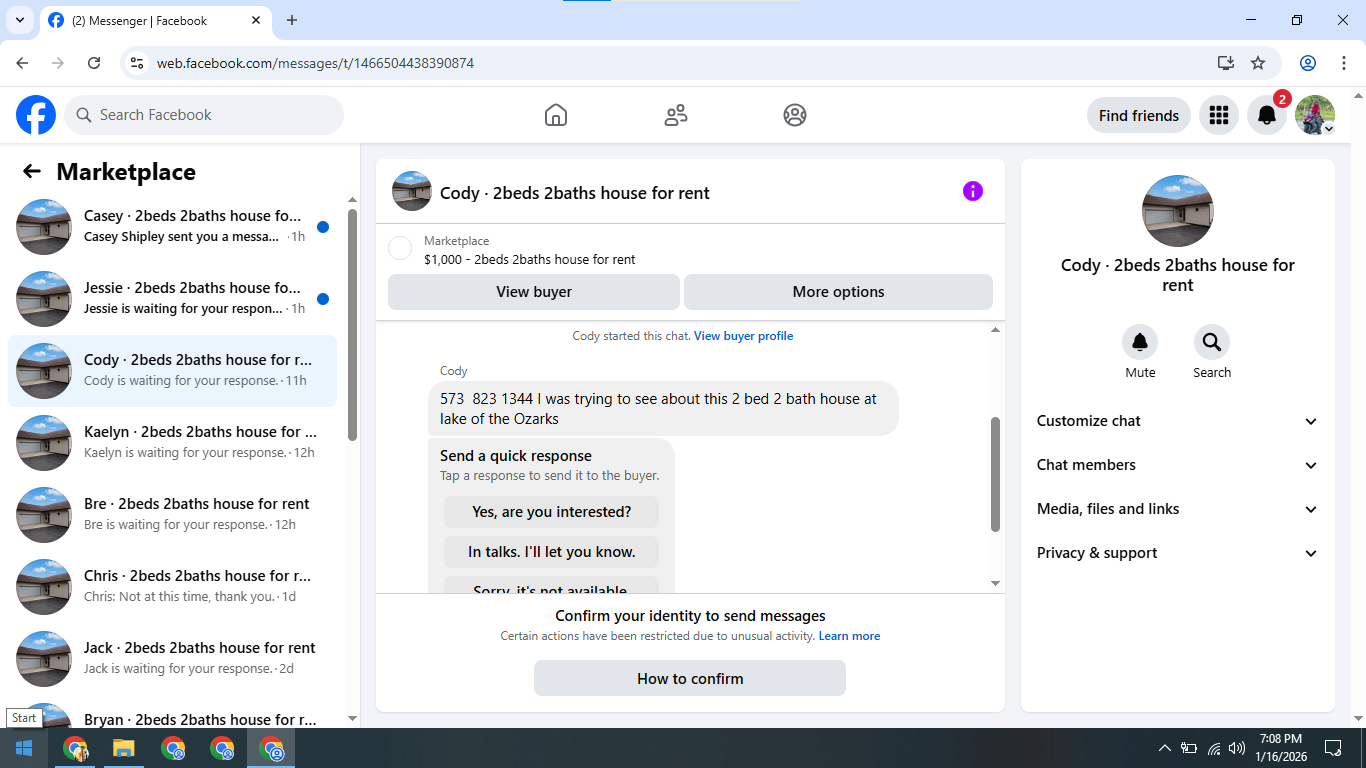Click Cody's listing thumbnail in right panel
Image resolution: width=1366 pixels, height=768 pixels.
pos(1178,211)
